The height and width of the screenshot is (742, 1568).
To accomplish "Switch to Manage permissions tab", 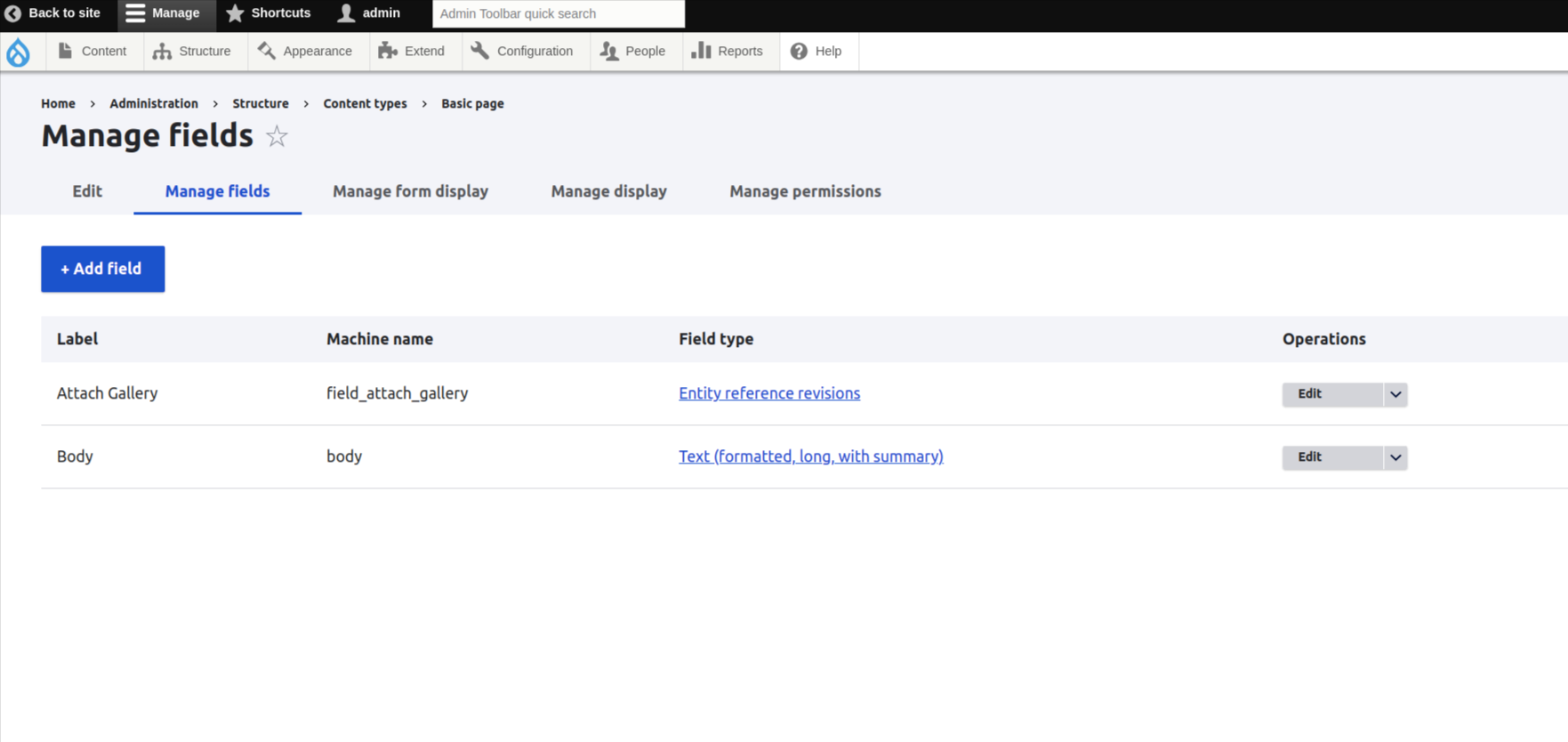I will (x=805, y=191).
